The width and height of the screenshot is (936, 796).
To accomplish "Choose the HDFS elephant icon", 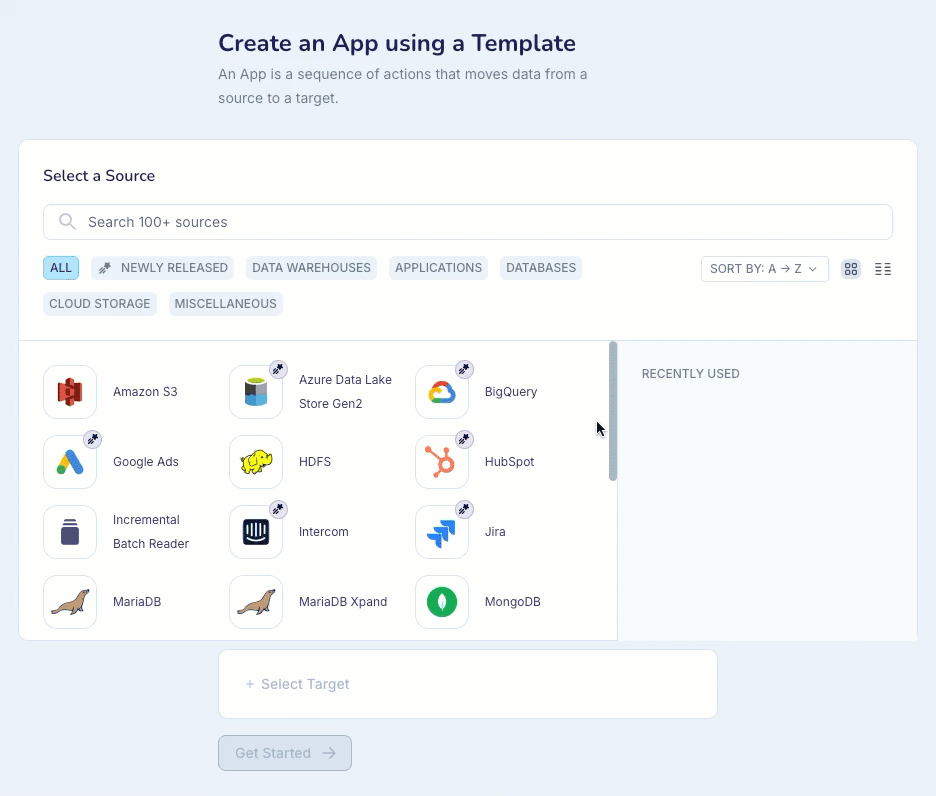I will tap(256, 462).
